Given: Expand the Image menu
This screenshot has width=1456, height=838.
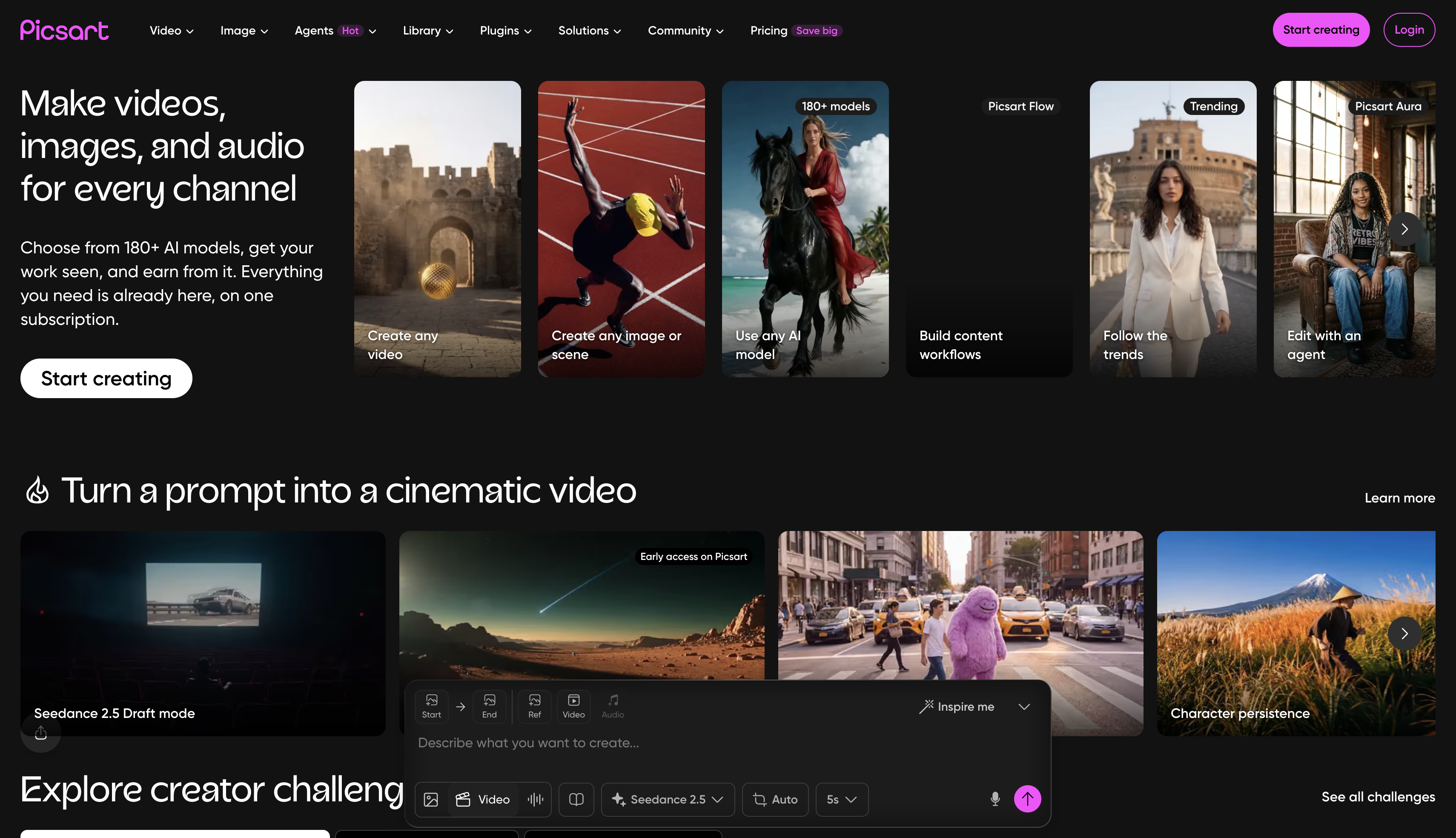Looking at the screenshot, I should pos(244,31).
